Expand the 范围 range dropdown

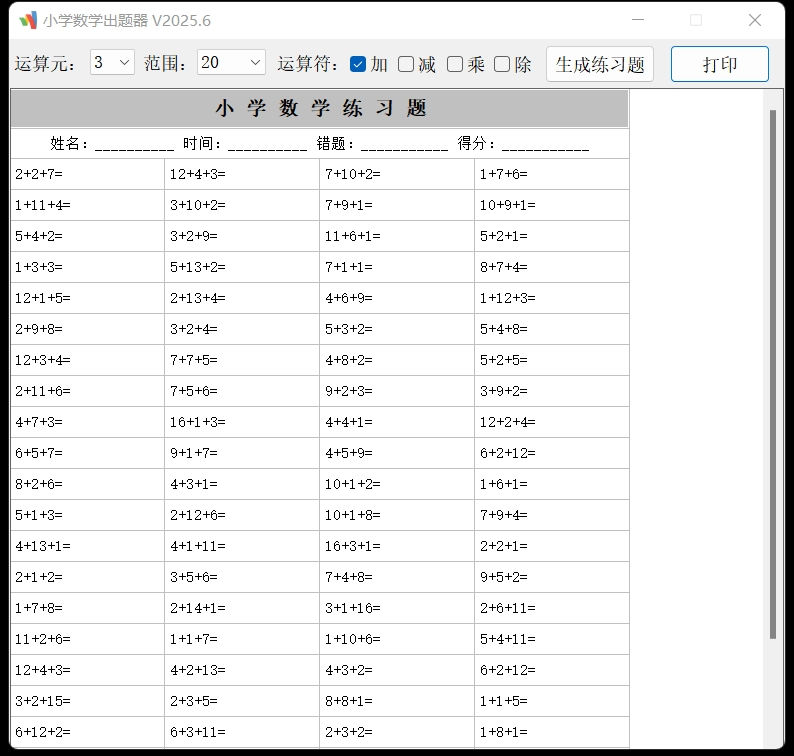231,63
